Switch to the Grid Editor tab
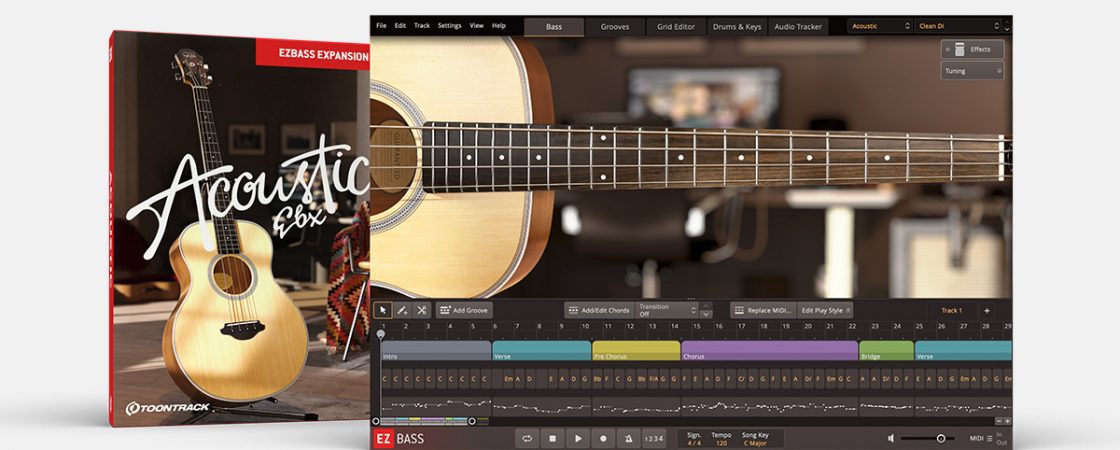This screenshot has height=450, width=1120. (676, 27)
